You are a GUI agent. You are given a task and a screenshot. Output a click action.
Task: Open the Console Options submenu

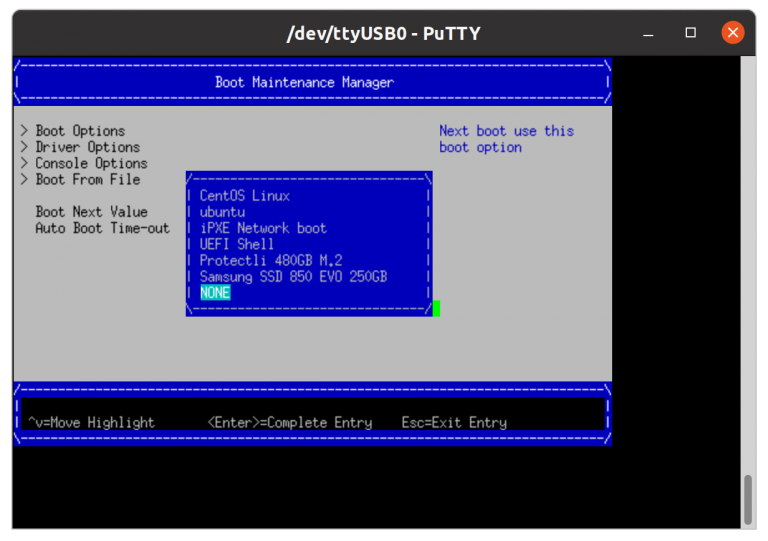click(x=92, y=164)
